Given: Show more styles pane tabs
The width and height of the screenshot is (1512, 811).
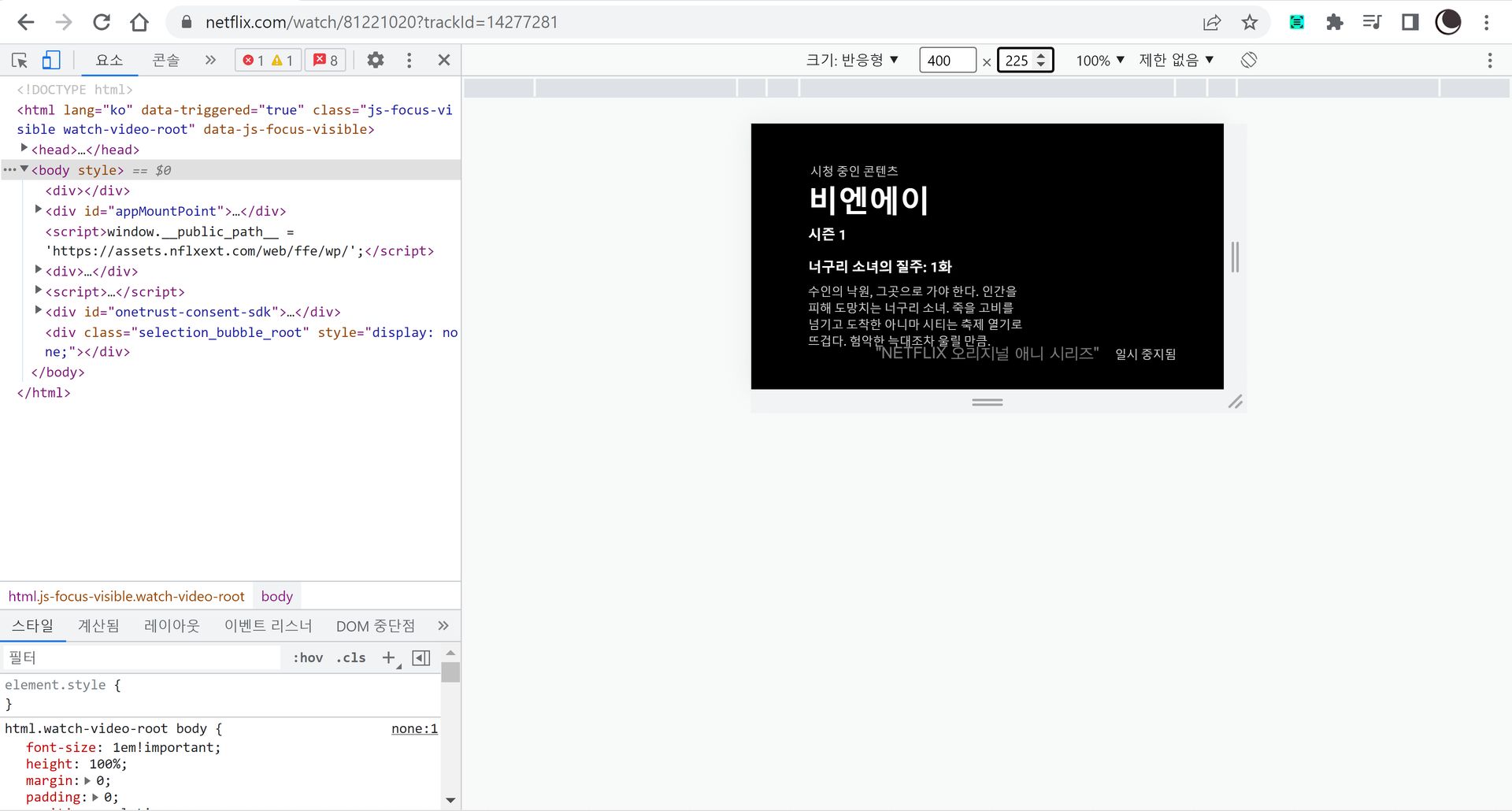Looking at the screenshot, I should pyautogui.click(x=443, y=625).
